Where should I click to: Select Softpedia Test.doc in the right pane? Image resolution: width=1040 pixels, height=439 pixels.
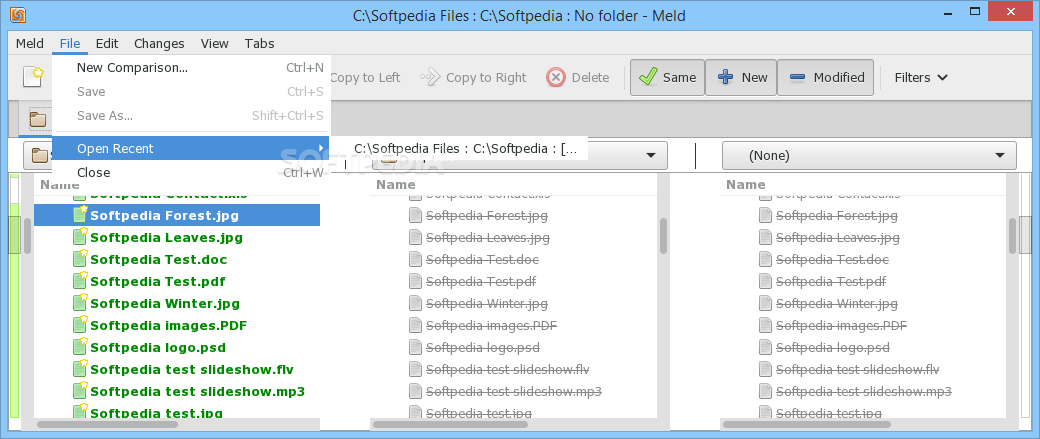(x=832, y=259)
